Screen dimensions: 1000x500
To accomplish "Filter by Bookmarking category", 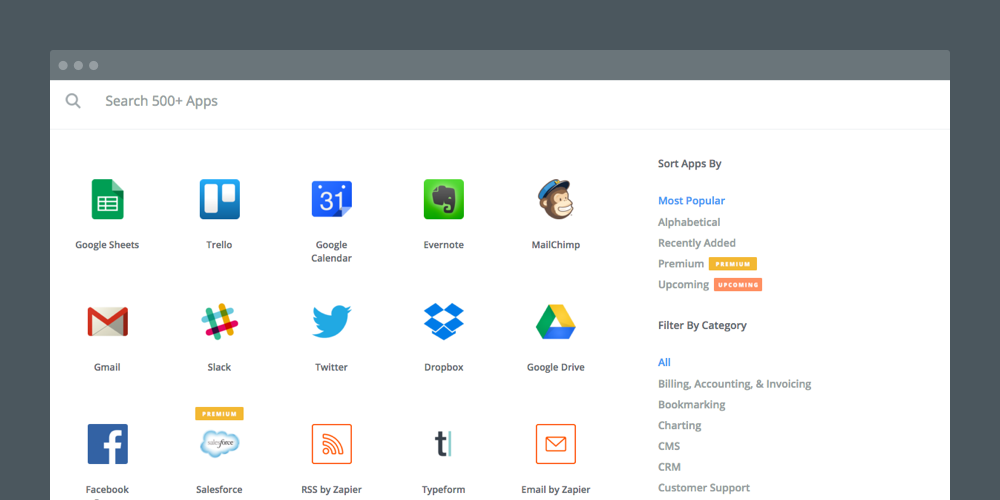I will (692, 404).
